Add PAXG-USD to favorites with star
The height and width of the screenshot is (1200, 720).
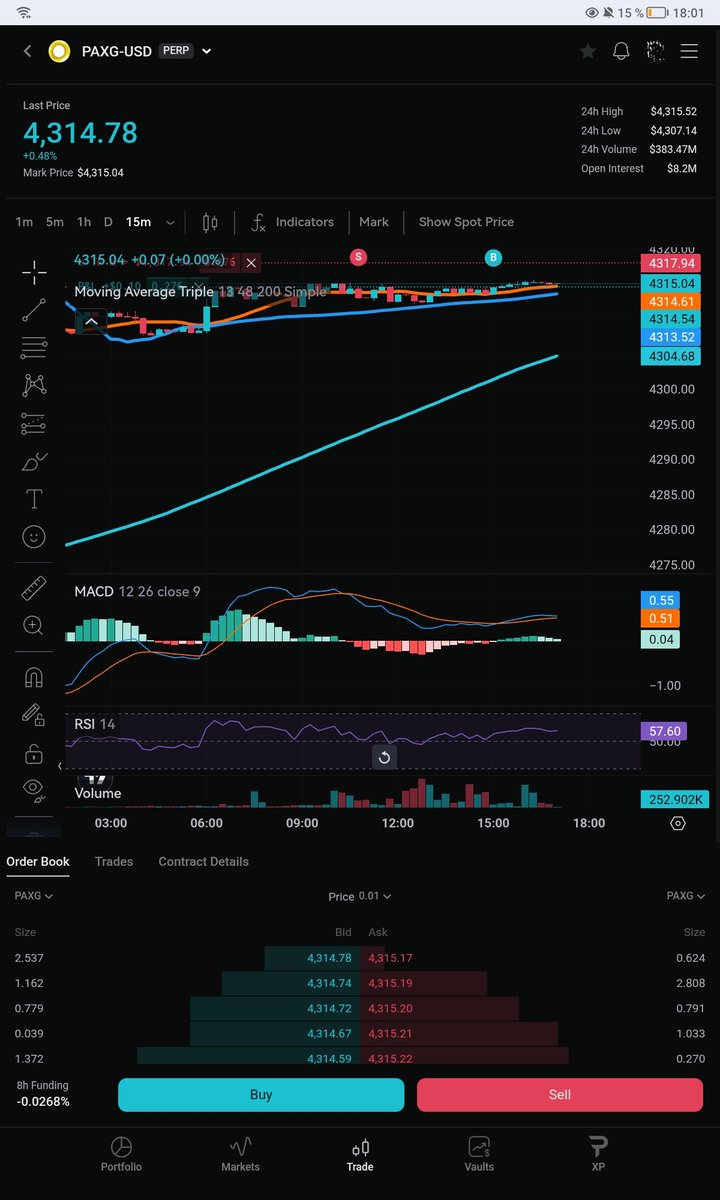point(588,51)
